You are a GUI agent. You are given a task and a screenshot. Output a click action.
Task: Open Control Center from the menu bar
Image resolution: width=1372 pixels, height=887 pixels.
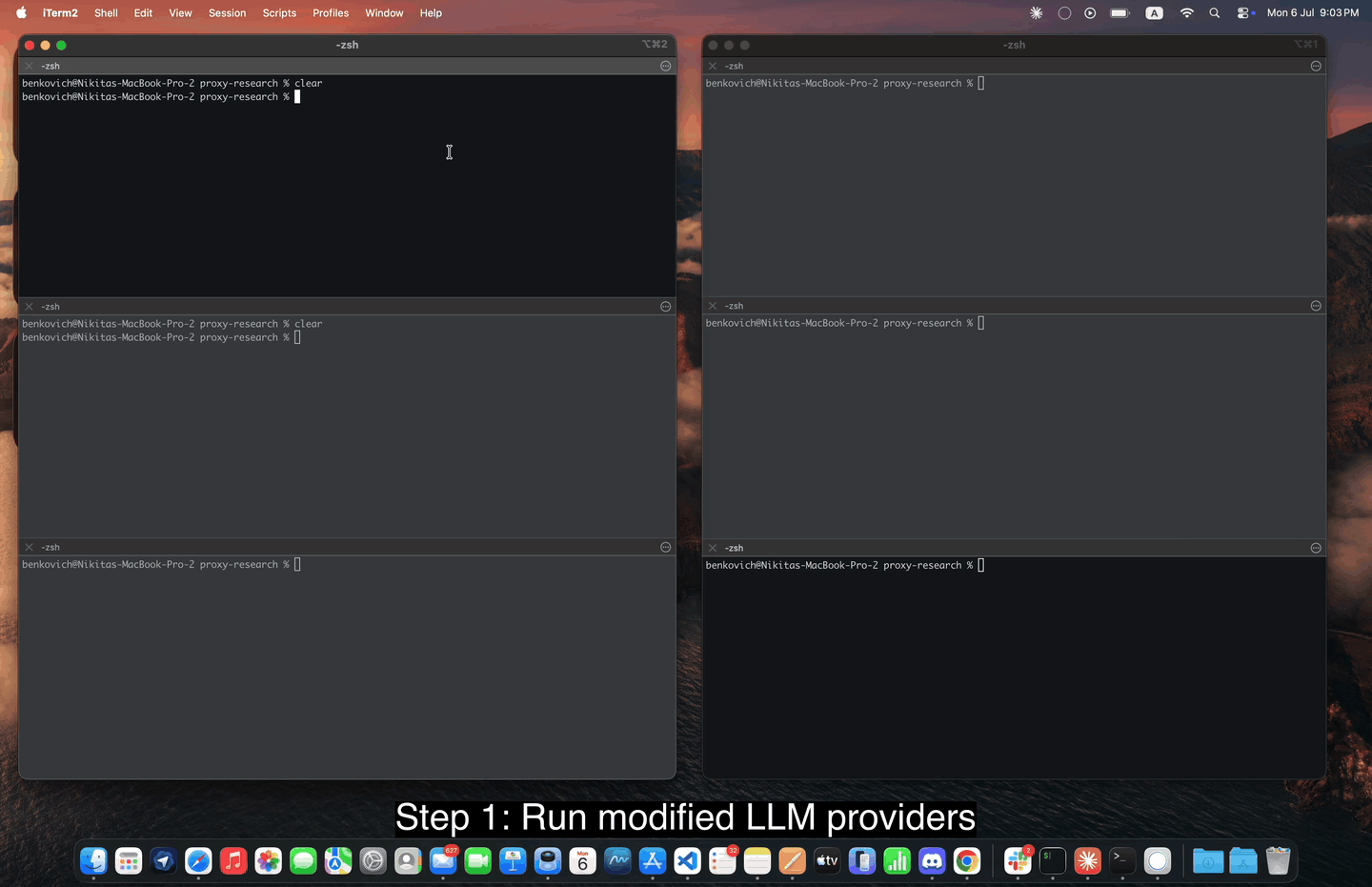click(1244, 13)
